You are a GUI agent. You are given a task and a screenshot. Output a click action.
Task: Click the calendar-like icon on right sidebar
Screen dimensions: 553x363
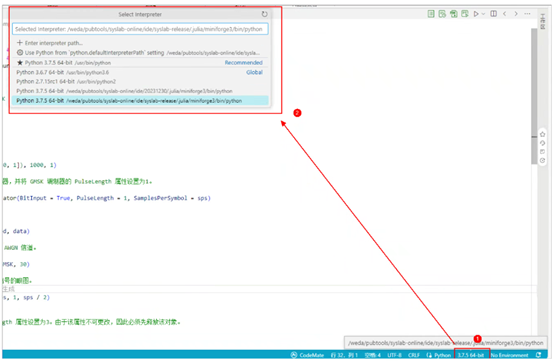point(542,152)
